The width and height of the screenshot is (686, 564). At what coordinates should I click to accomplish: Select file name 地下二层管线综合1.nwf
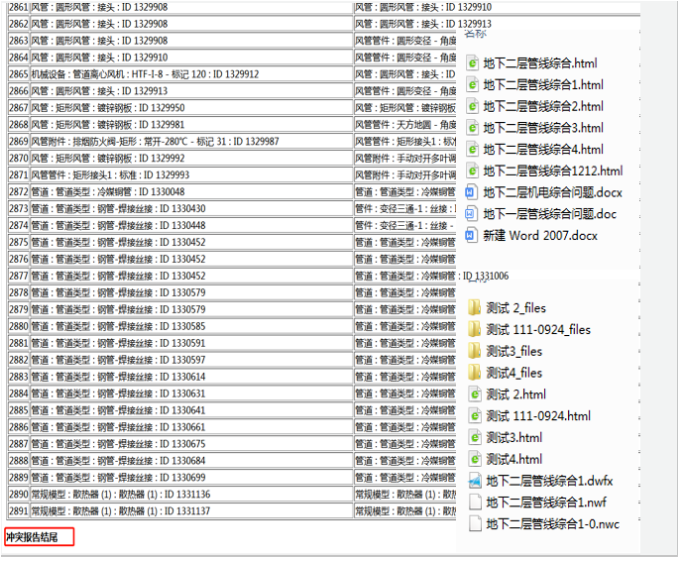click(x=546, y=502)
